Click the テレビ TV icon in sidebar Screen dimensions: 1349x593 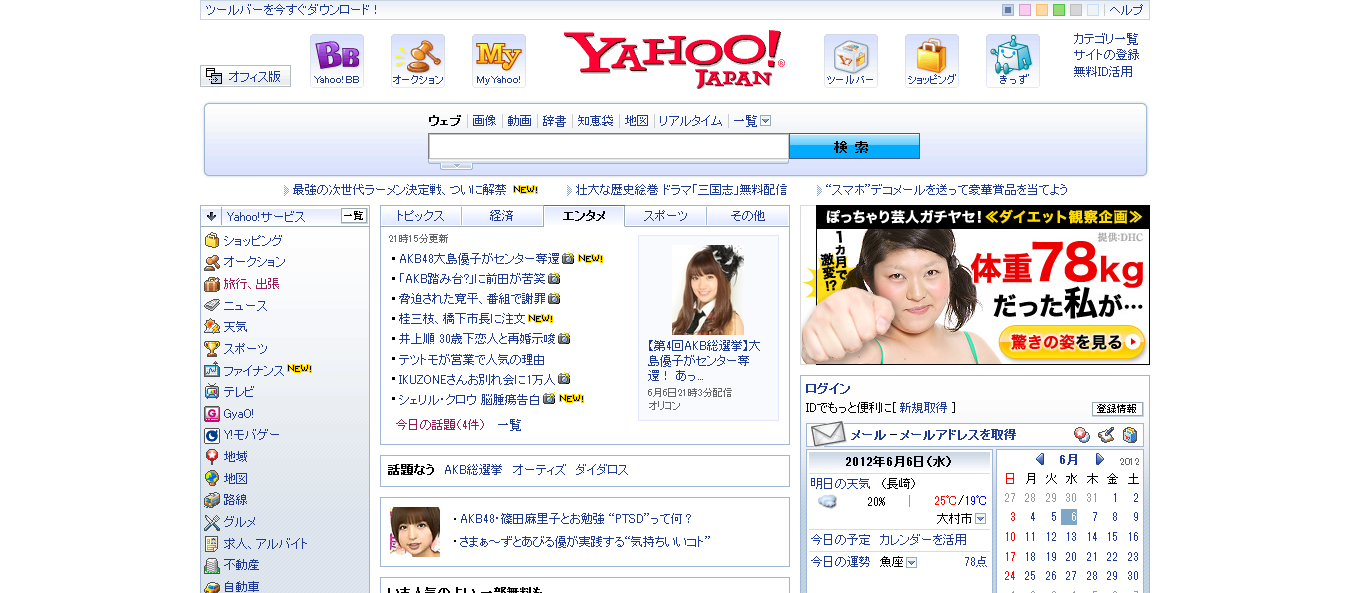tap(212, 392)
